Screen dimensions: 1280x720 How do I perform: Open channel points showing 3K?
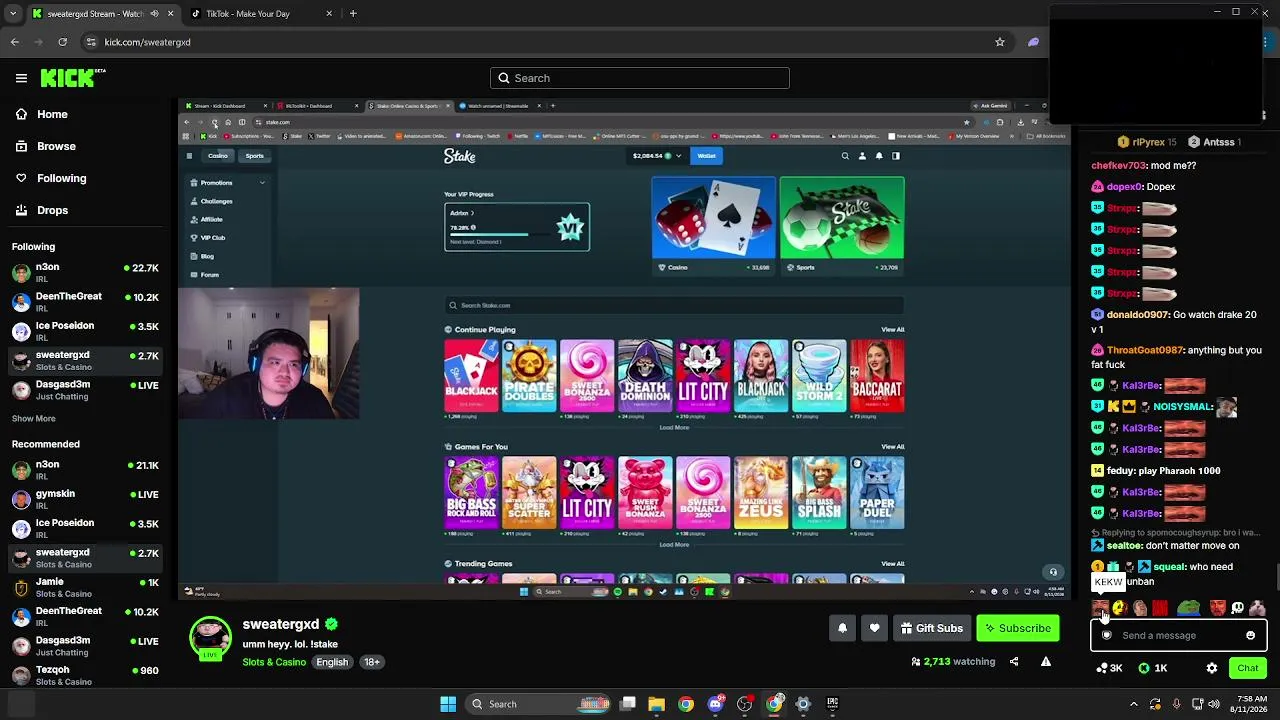pos(1109,668)
